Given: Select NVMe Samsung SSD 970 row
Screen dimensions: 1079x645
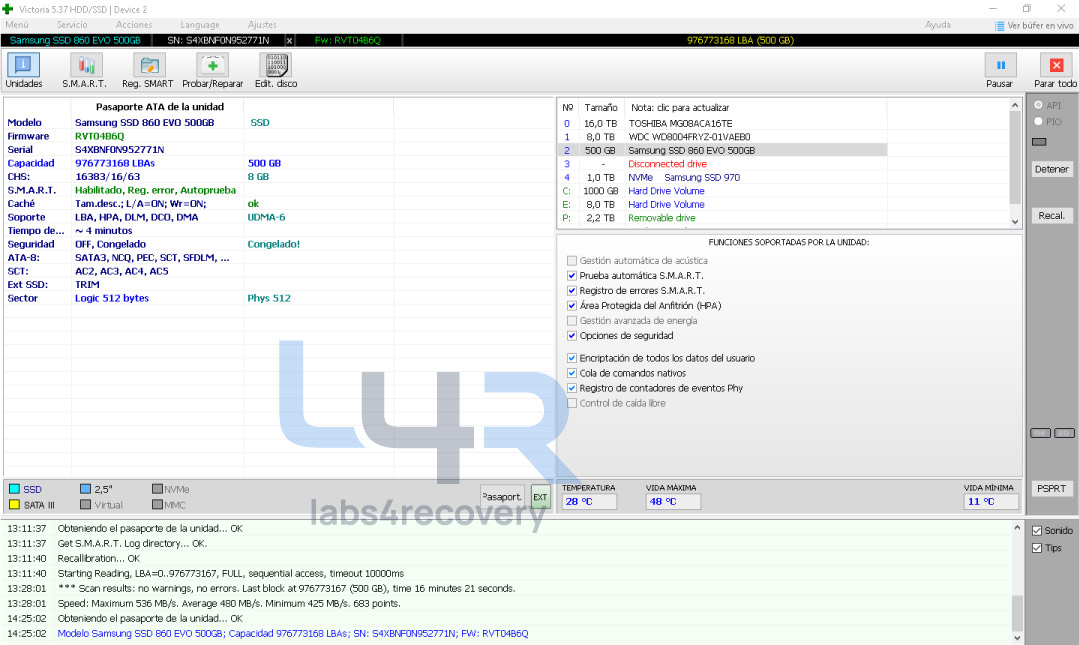Looking at the screenshot, I should coord(723,178).
